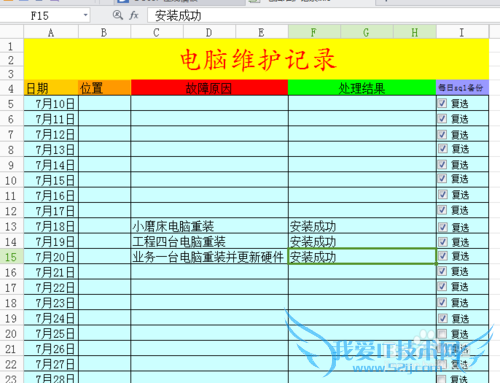The width and height of the screenshot is (500, 383).
Task: Click the cell 工程四台电脑重装
Action: 209,242
